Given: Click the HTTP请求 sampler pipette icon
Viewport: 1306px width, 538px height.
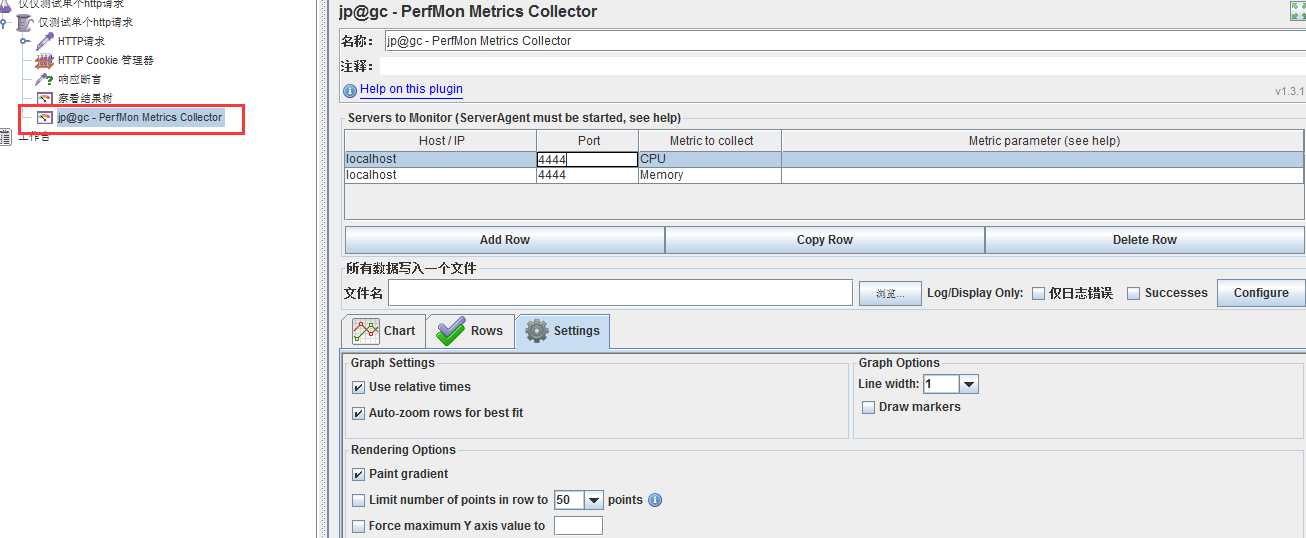Looking at the screenshot, I should click(45, 41).
